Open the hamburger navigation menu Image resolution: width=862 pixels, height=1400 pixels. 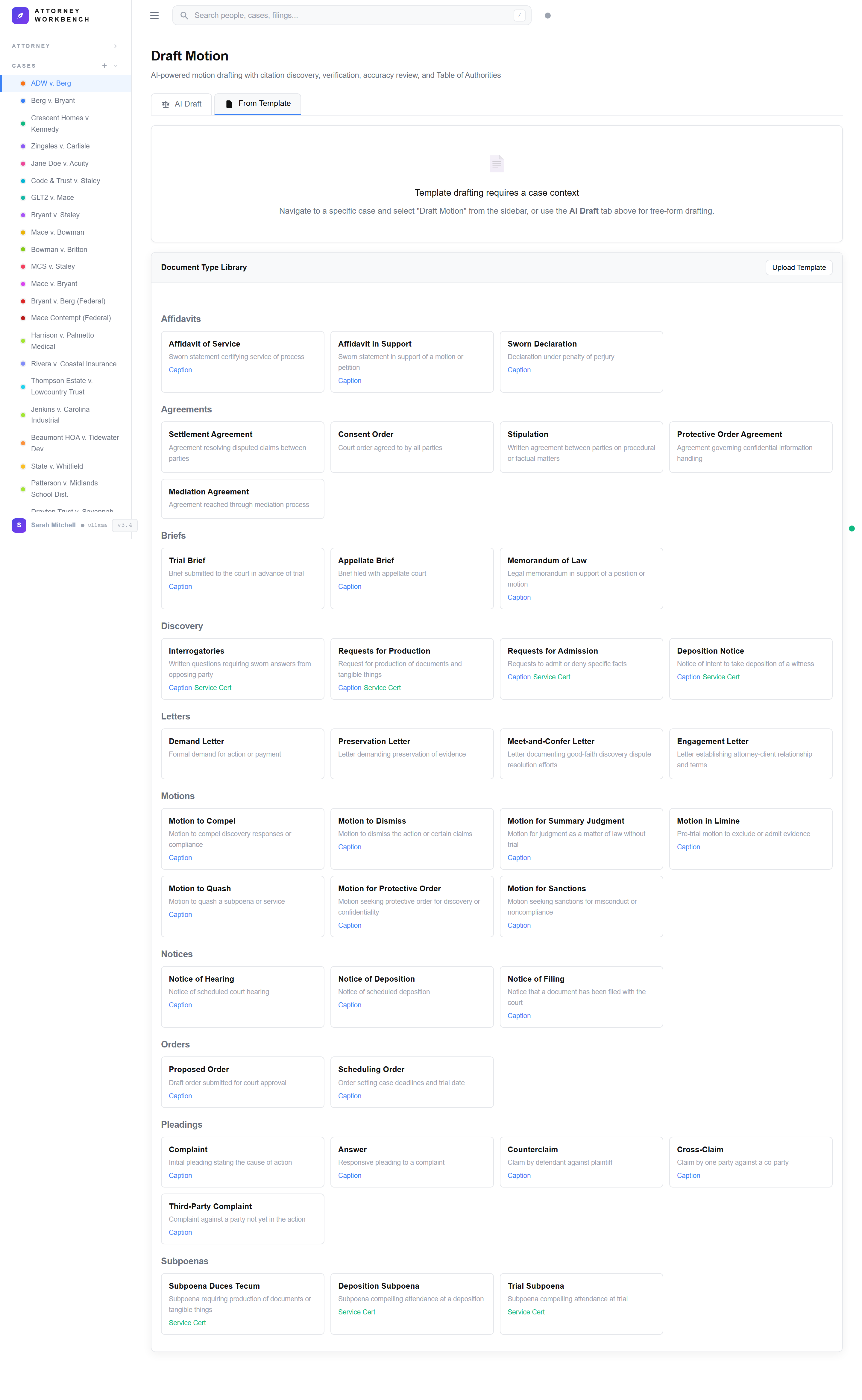coord(154,15)
